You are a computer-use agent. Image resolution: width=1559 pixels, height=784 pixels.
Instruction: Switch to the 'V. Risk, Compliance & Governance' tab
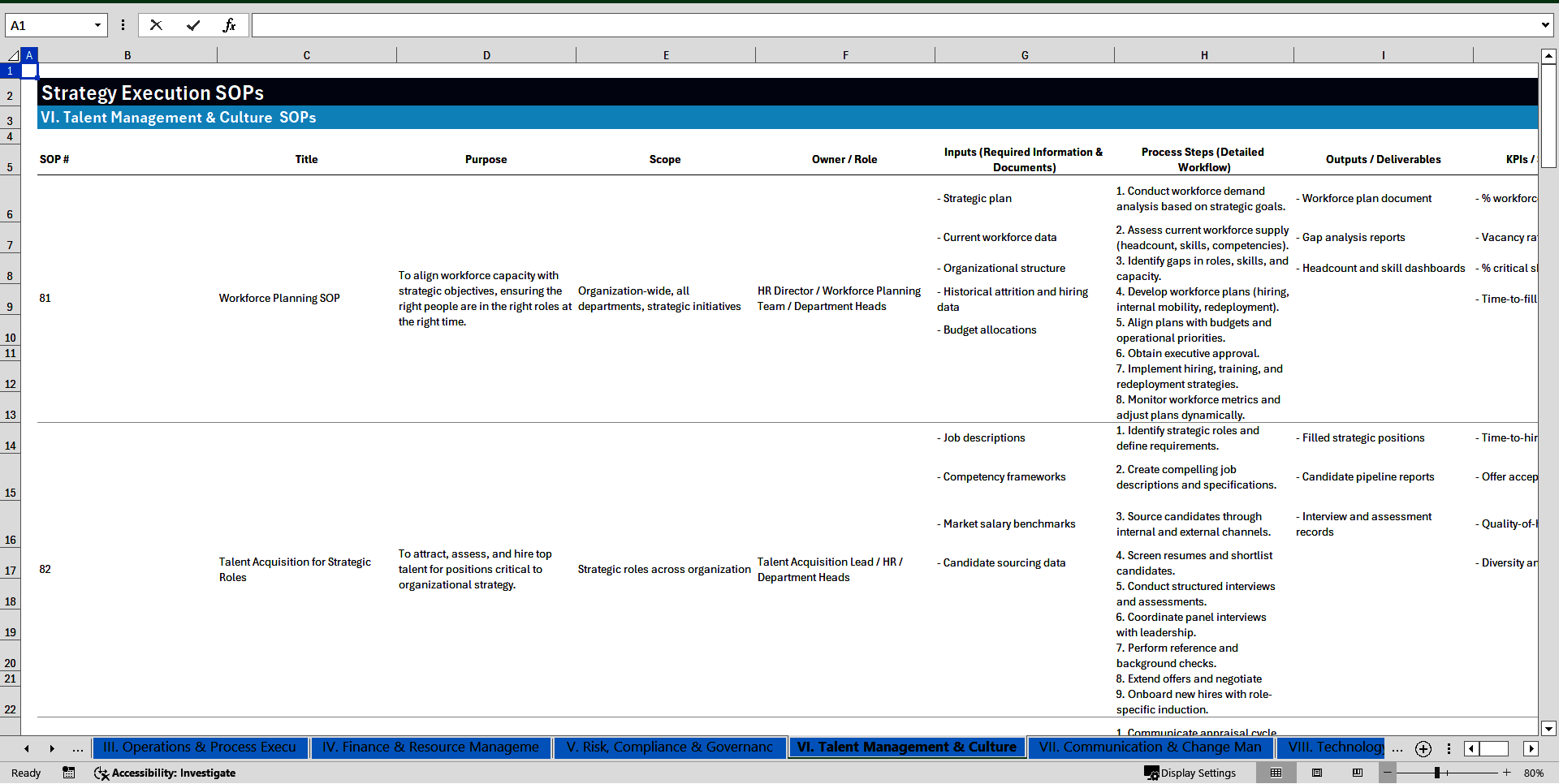point(669,747)
